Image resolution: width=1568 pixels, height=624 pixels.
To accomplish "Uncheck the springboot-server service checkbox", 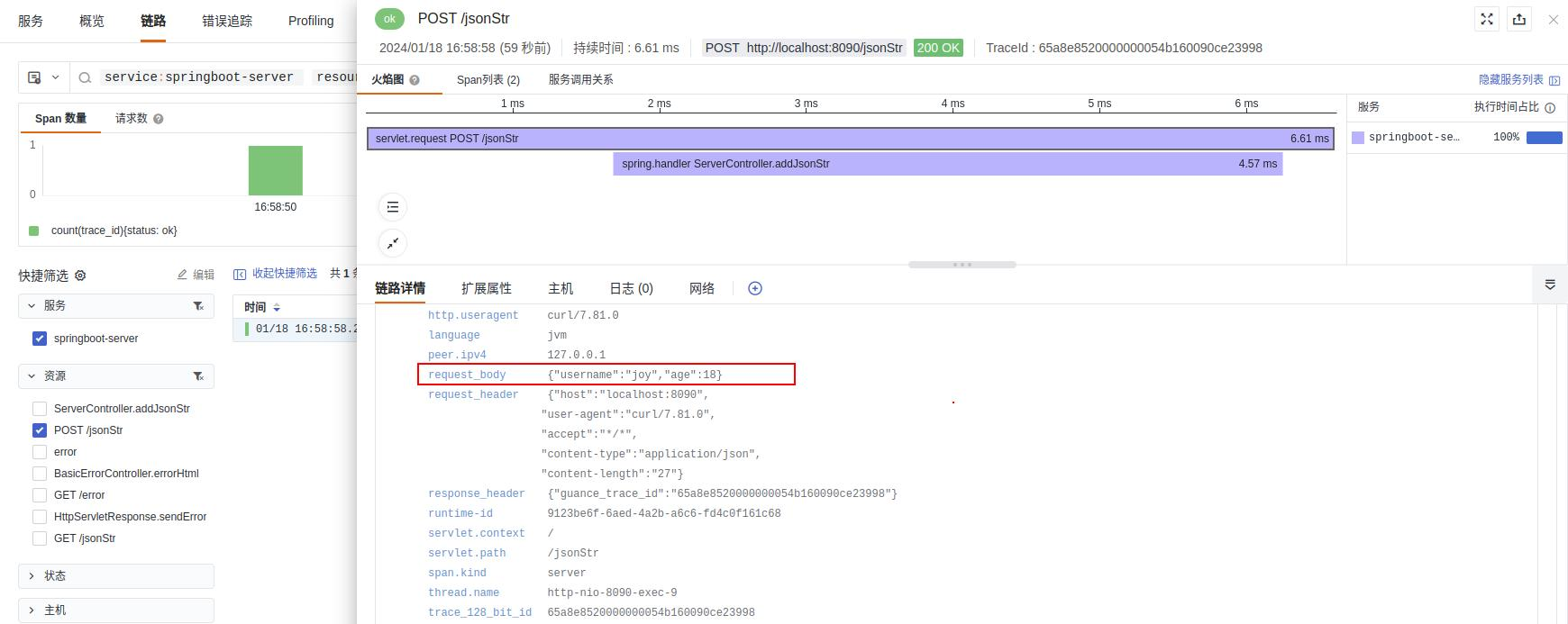I will click(40, 339).
